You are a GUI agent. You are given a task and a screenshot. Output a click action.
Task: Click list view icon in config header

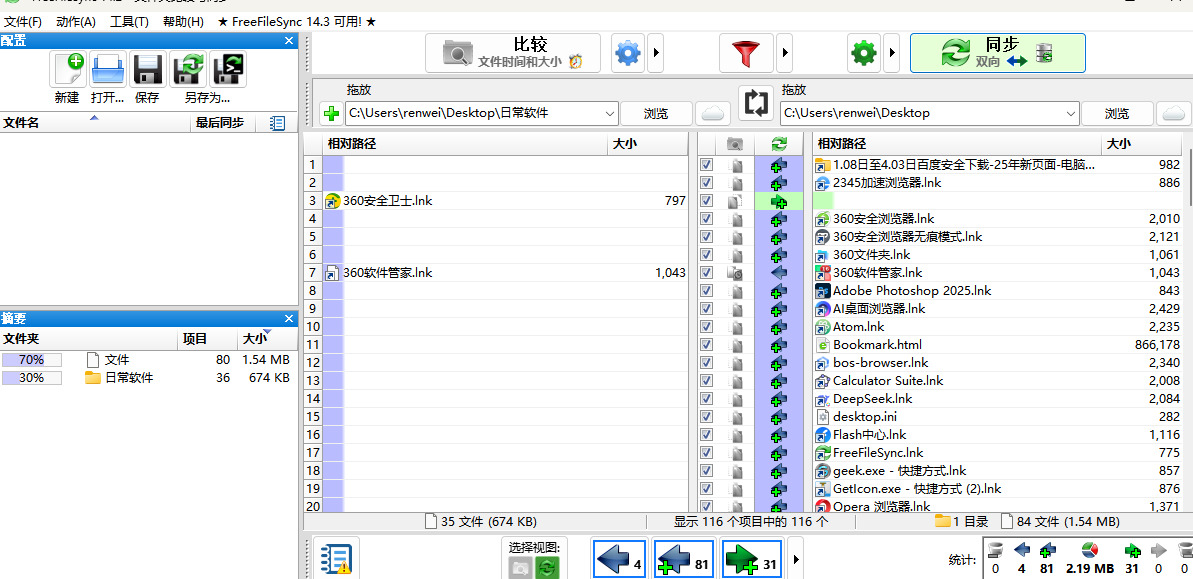click(278, 122)
